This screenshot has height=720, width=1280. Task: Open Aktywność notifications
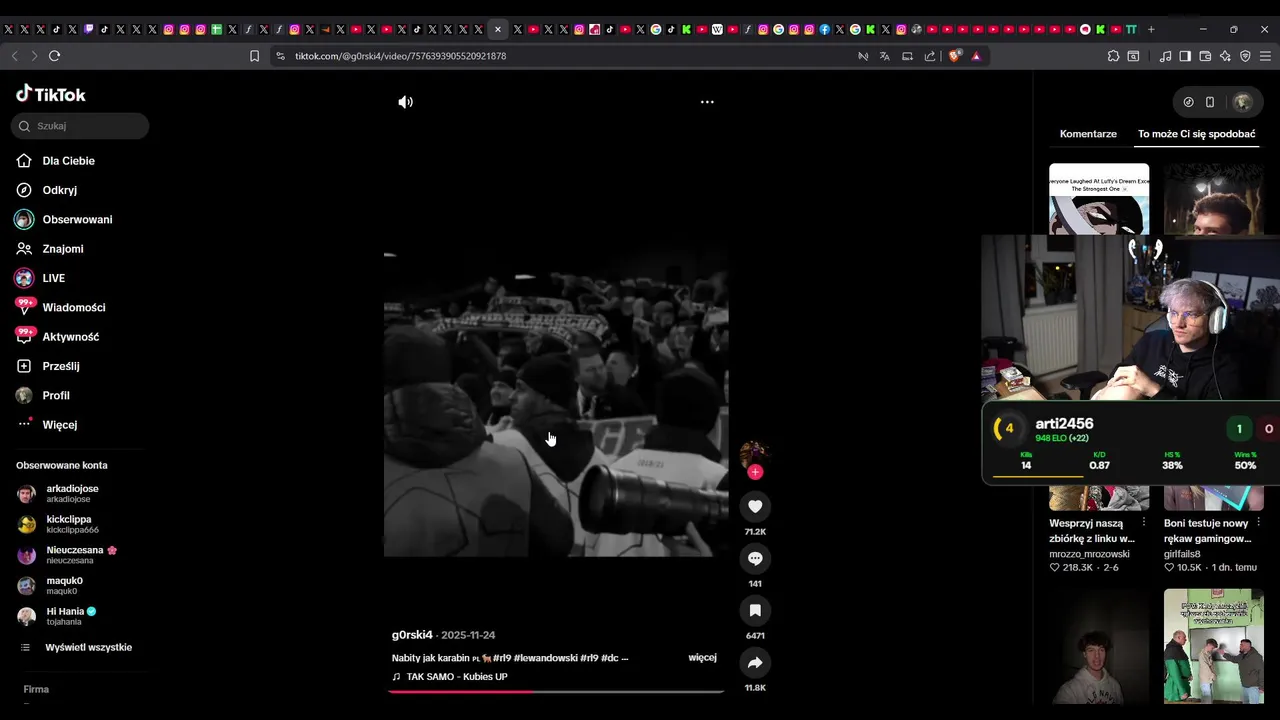[71, 337]
